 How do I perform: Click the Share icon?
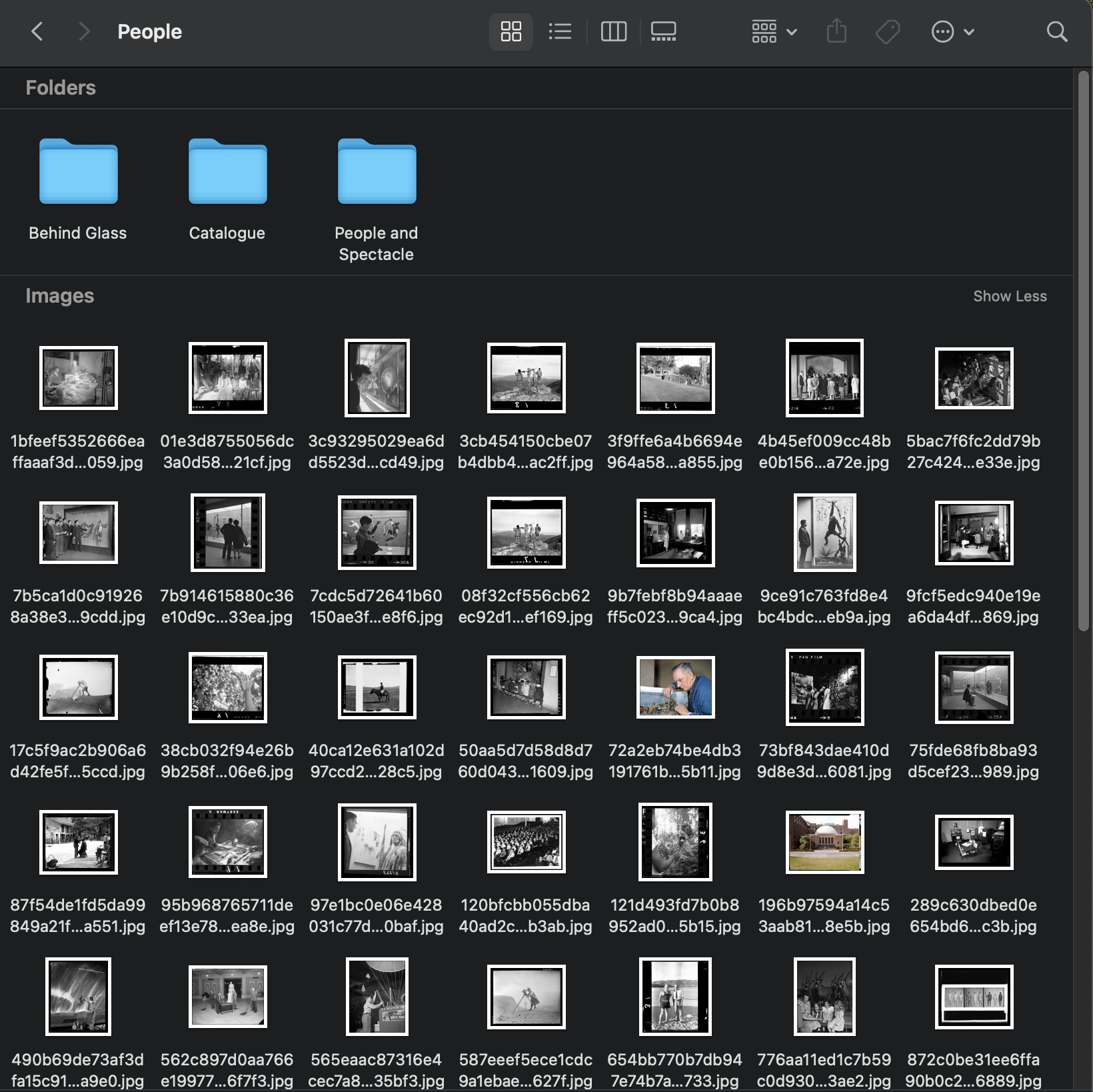point(836,31)
